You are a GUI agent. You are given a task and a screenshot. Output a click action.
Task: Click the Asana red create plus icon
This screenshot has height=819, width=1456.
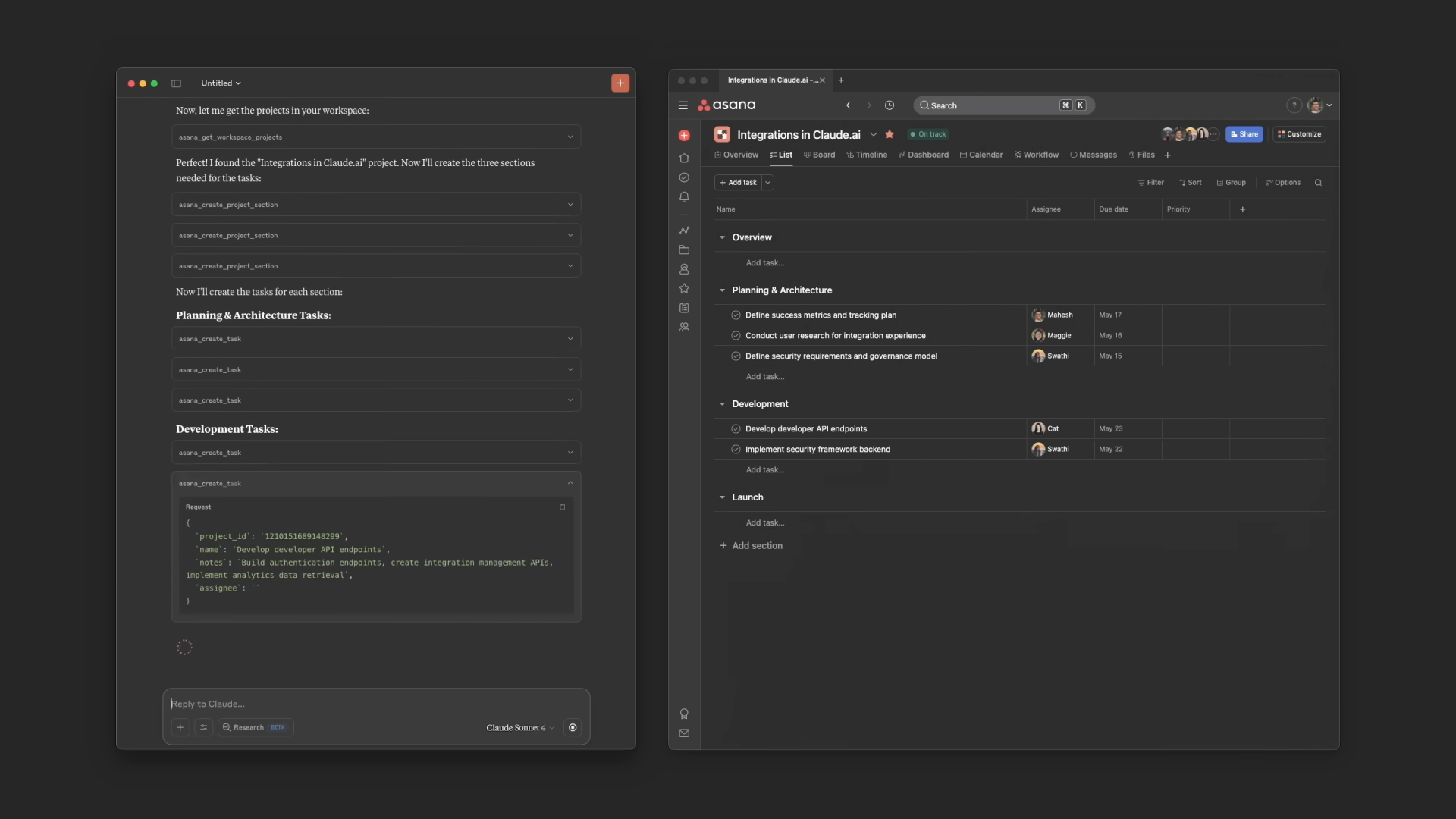click(684, 136)
